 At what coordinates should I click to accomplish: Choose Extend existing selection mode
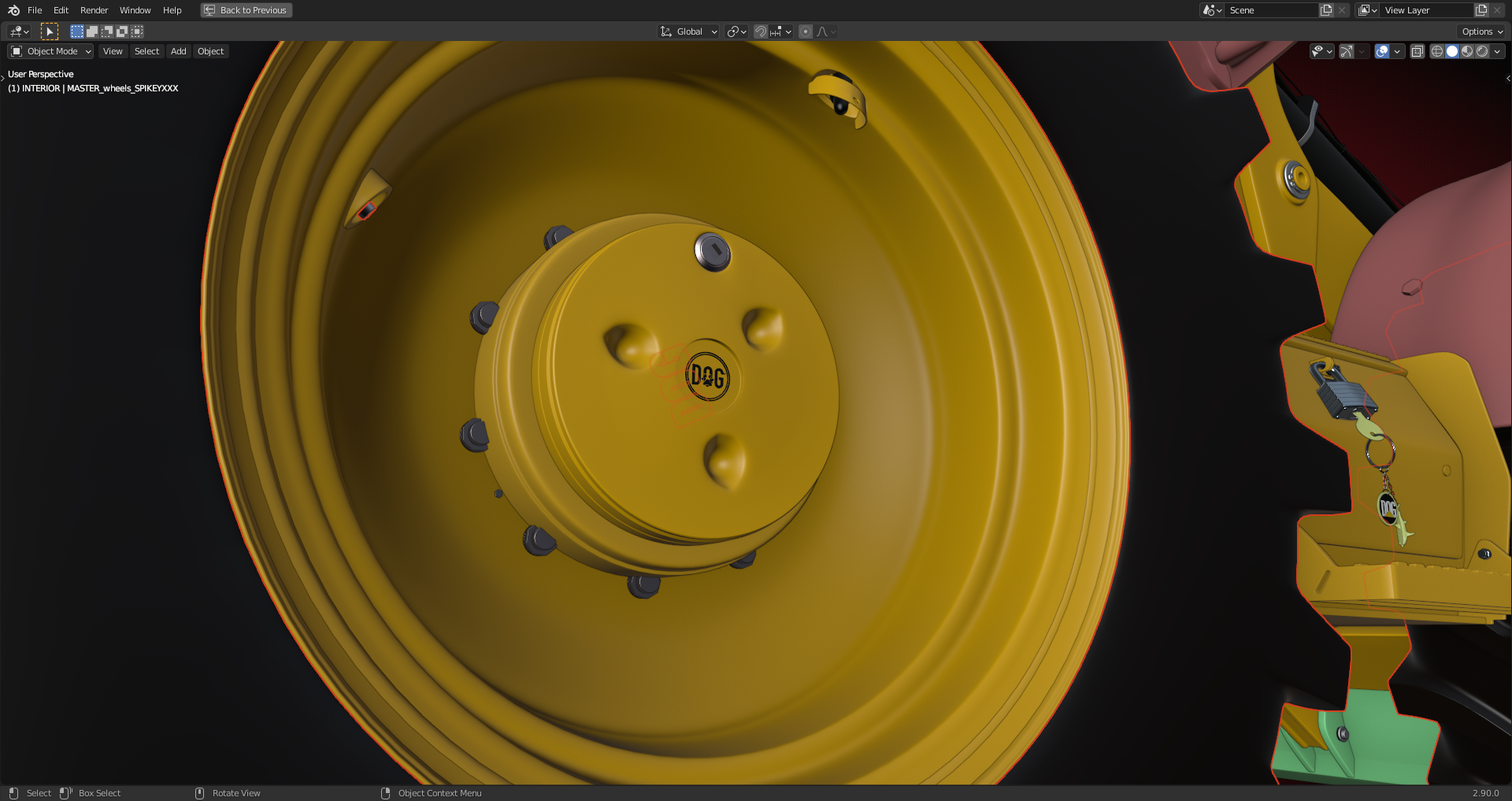pos(92,32)
